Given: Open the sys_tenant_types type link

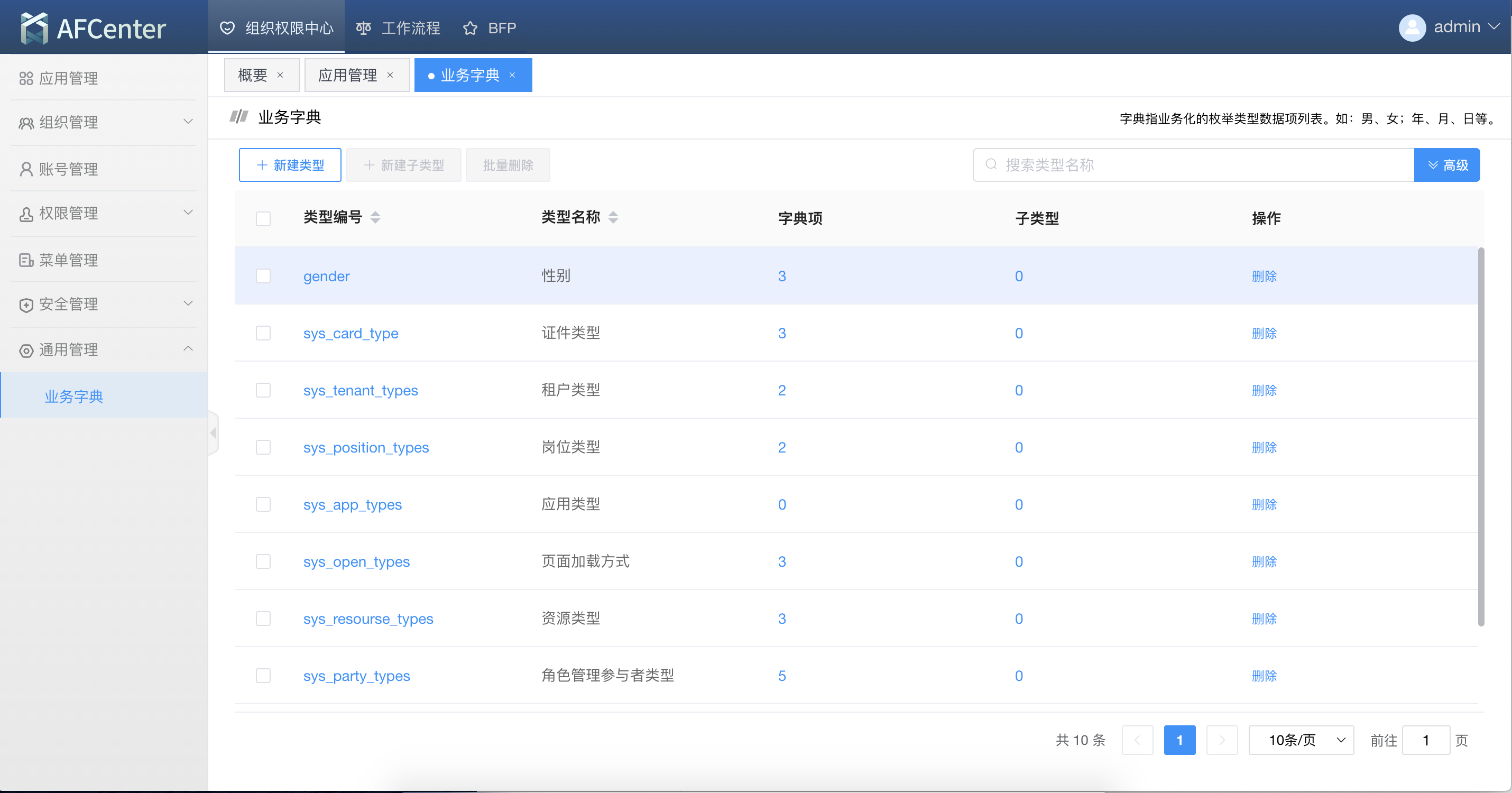Looking at the screenshot, I should tap(361, 390).
